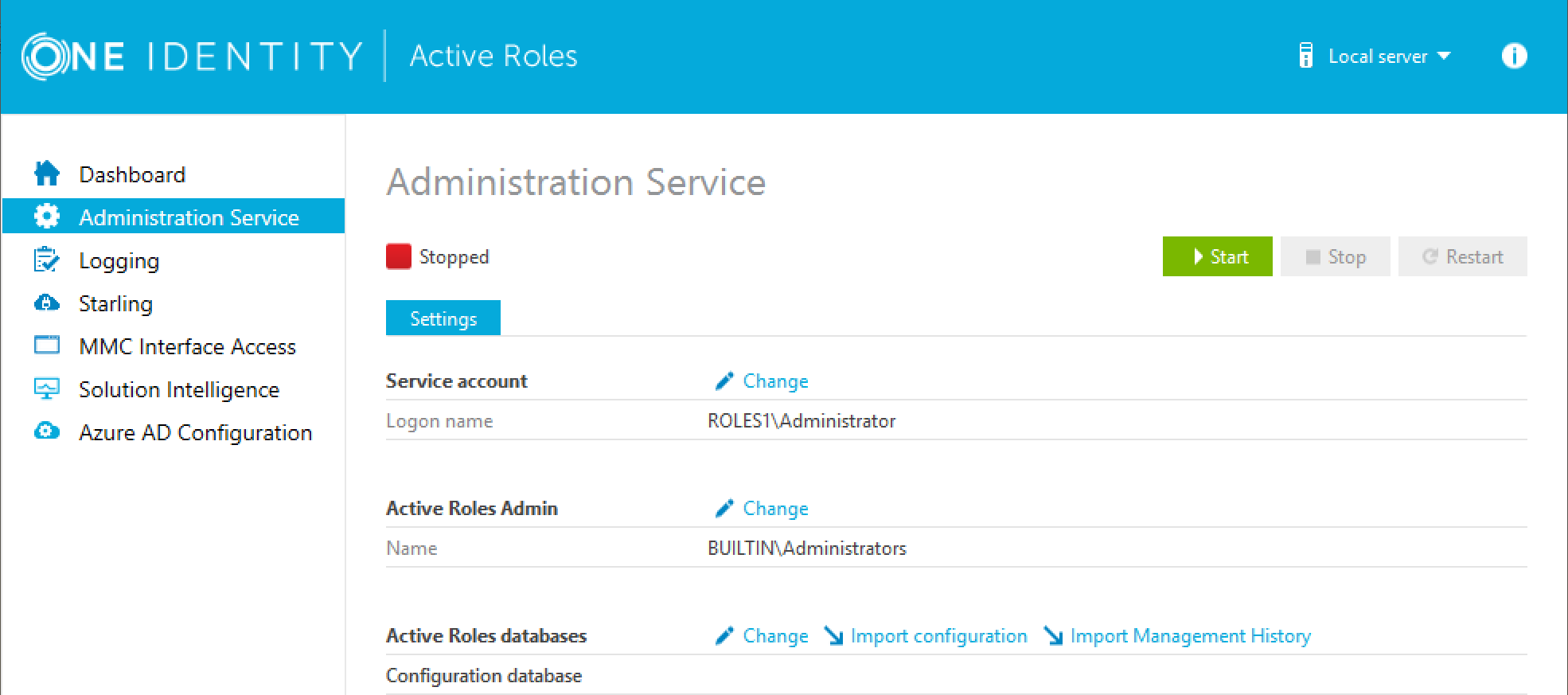
Task: Click arrow icon for Import Management History
Action: tap(1053, 636)
